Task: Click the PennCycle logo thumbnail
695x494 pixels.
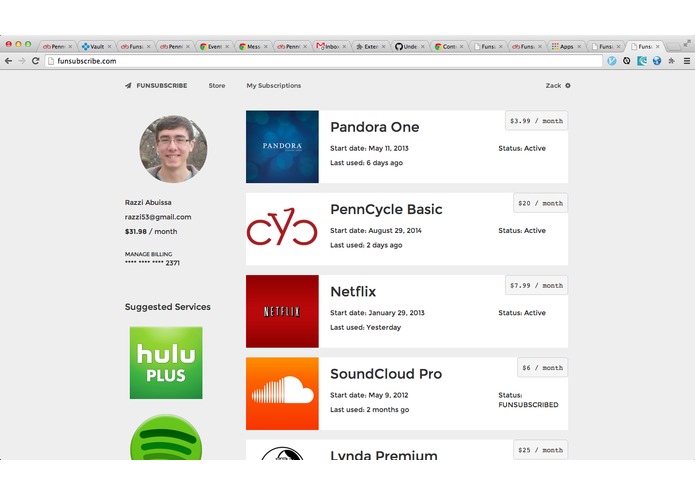Action: [x=282, y=229]
